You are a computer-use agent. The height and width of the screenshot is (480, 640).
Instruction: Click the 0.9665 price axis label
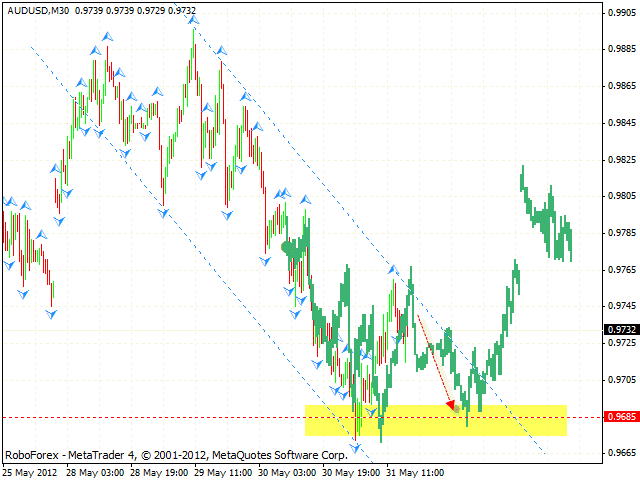[621, 453]
